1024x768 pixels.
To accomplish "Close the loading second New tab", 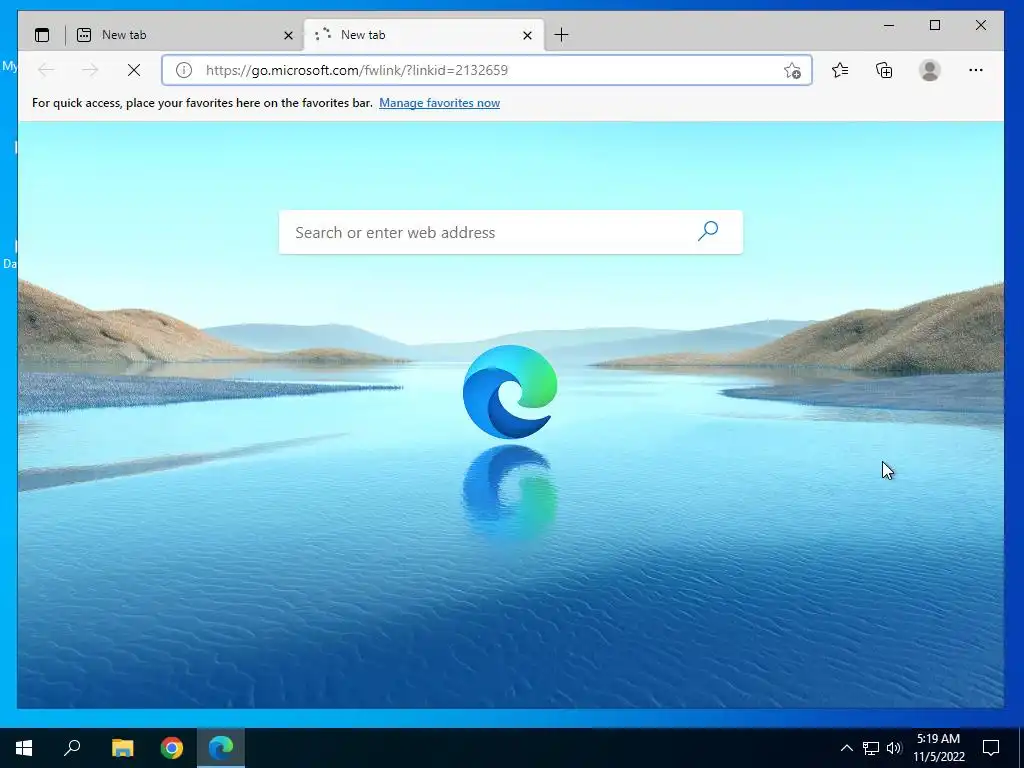I will point(527,35).
